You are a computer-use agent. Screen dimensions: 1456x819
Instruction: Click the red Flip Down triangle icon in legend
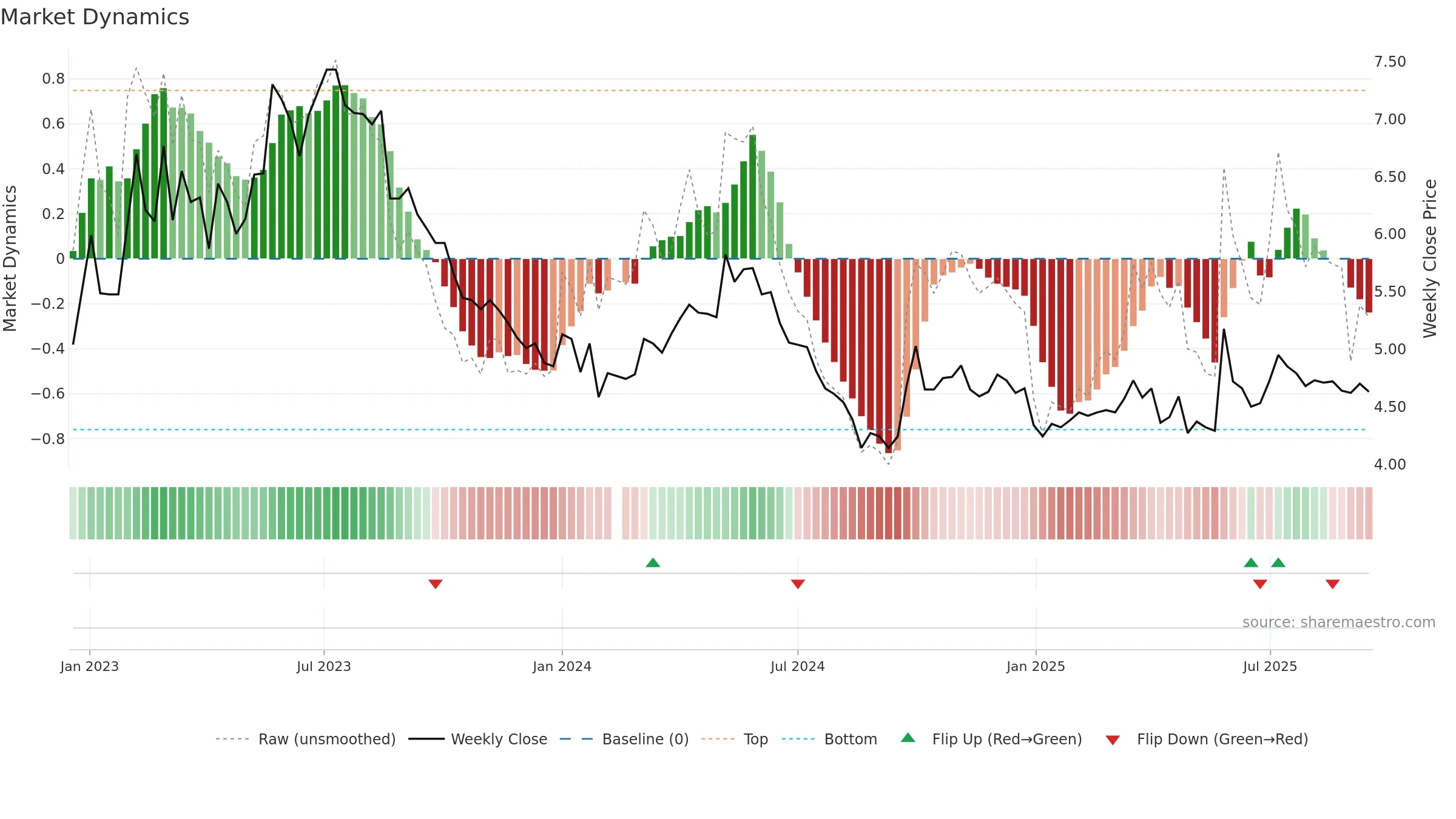[1113, 740]
